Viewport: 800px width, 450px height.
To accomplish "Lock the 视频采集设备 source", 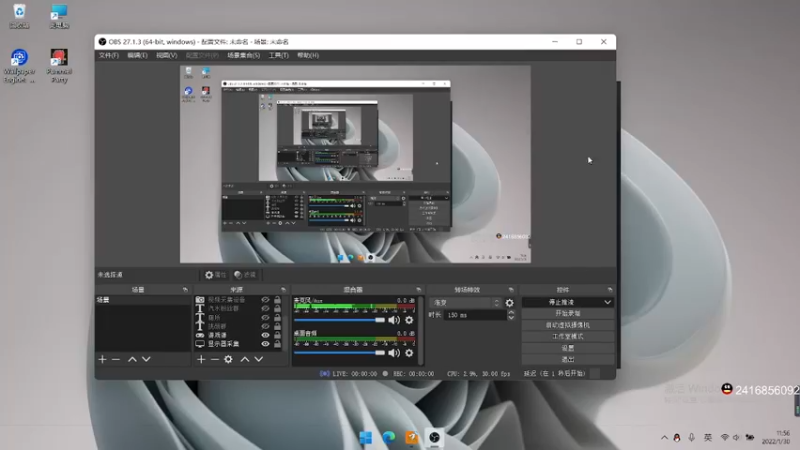I will (x=278, y=299).
